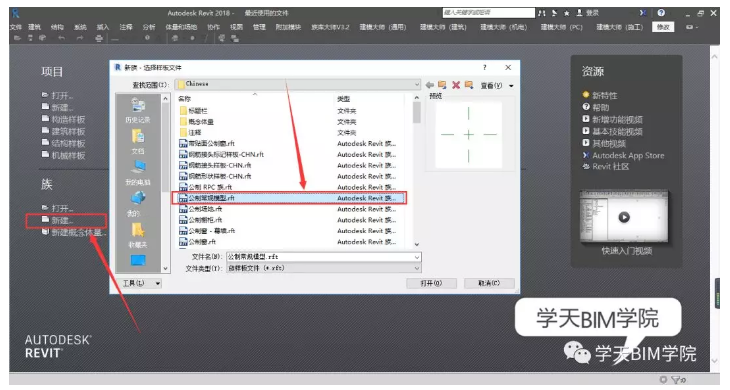Click the 打开(O) button
Image resolution: width=730 pixels, height=390 pixels.
(x=431, y=283)
